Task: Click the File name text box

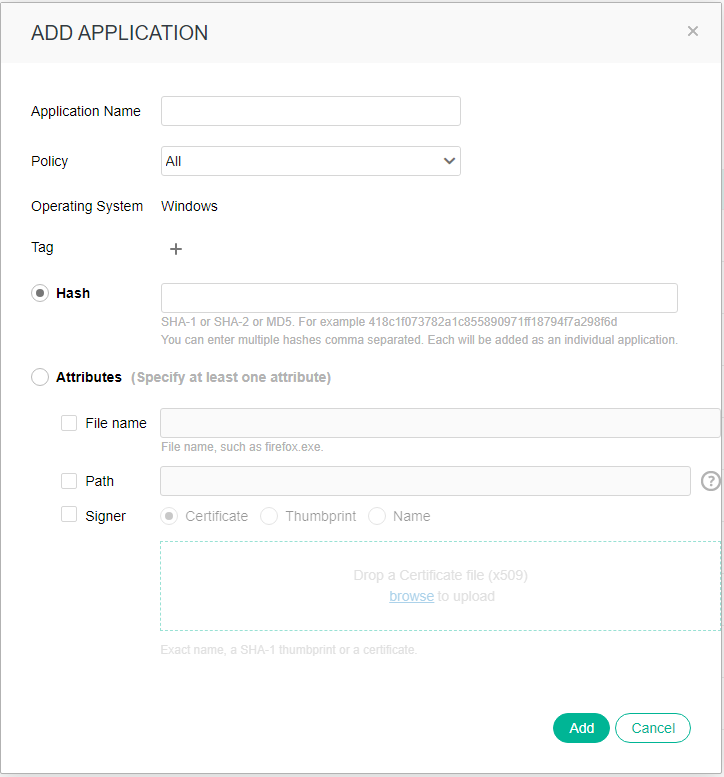Action: (440, 423)
